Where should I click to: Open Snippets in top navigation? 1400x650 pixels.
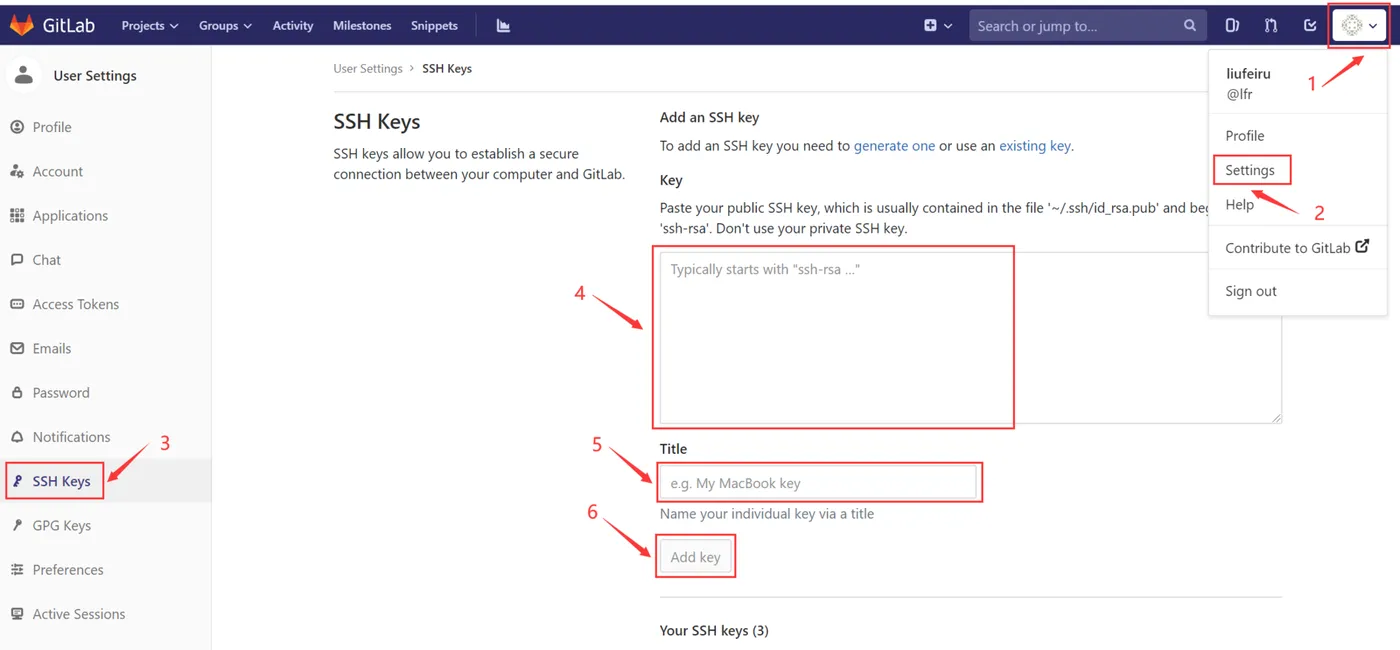click(x=434, y=25)
